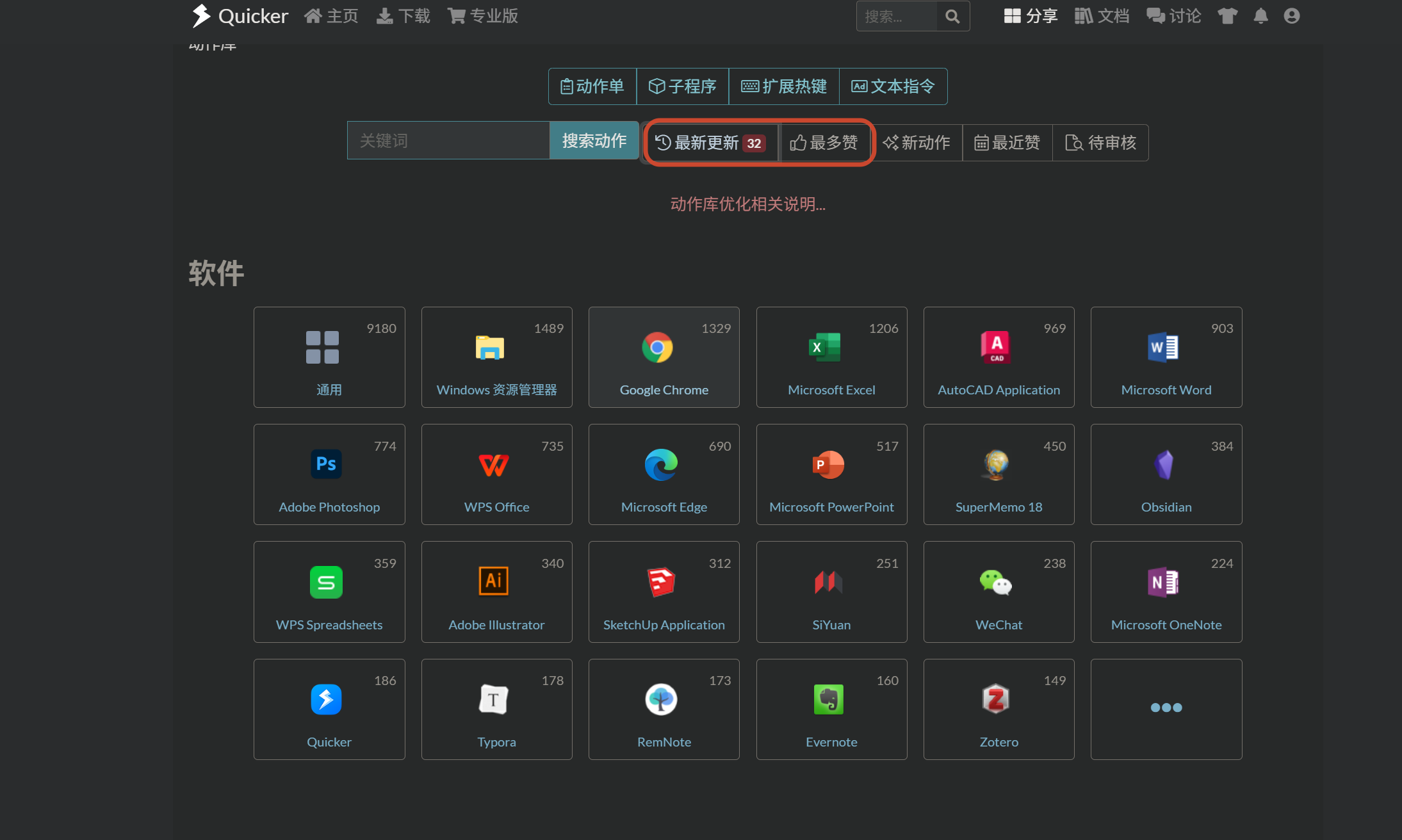Open the 动作库优化相关说明 link

coord(748,204)
